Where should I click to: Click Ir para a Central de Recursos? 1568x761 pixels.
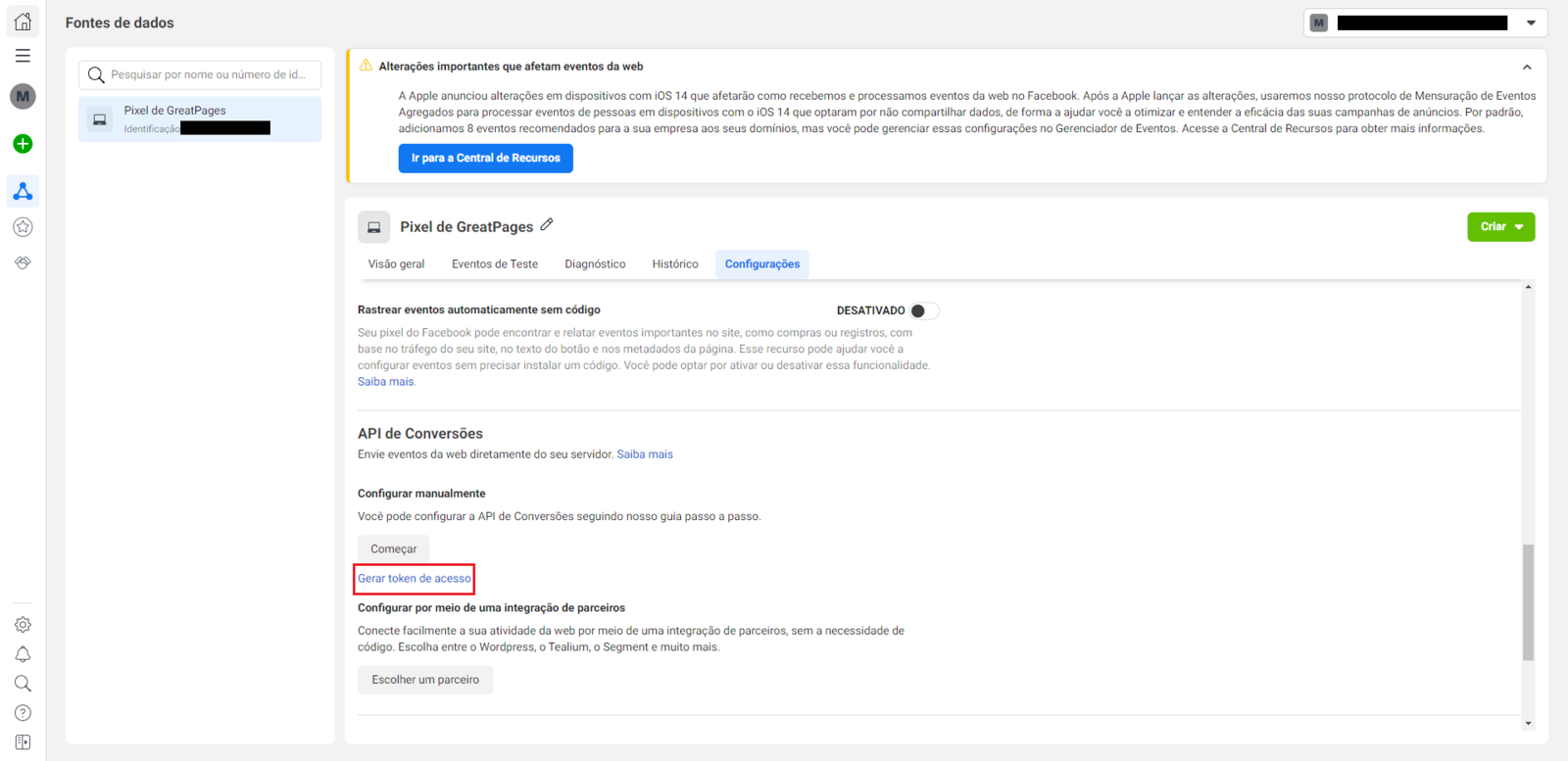486,158
